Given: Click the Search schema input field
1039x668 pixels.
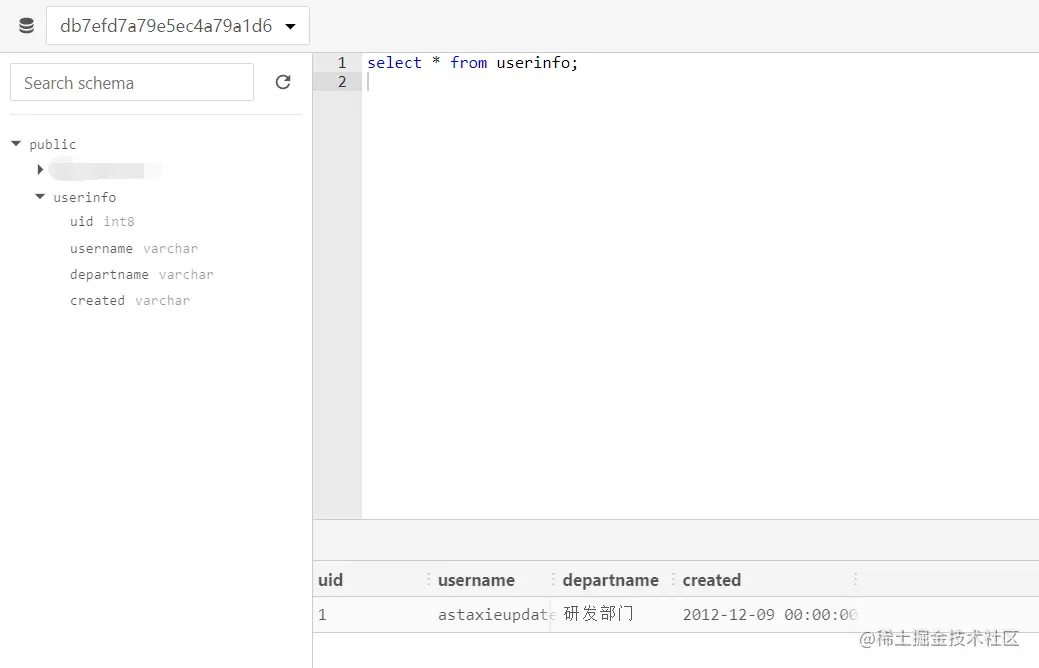Looking at the screenshot, I should point(132,82).
